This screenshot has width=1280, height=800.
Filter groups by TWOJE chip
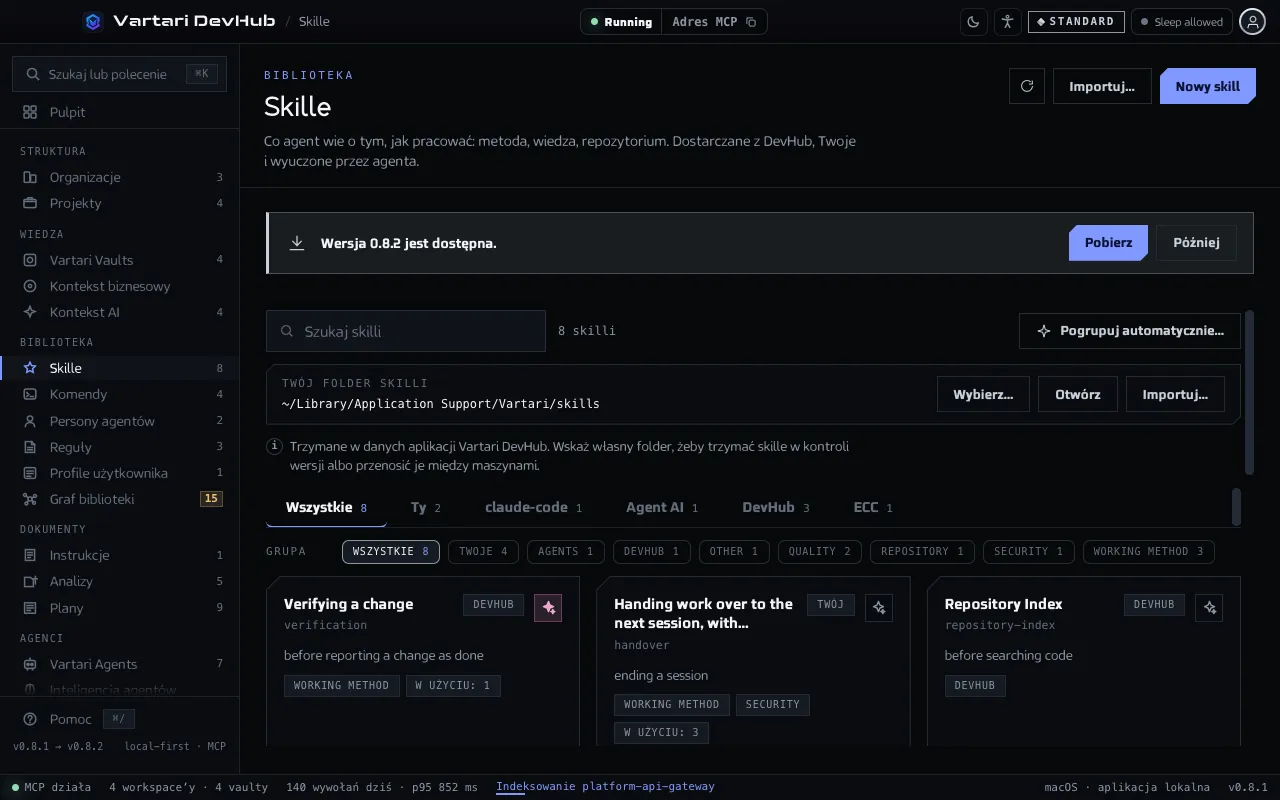(484, 551)
